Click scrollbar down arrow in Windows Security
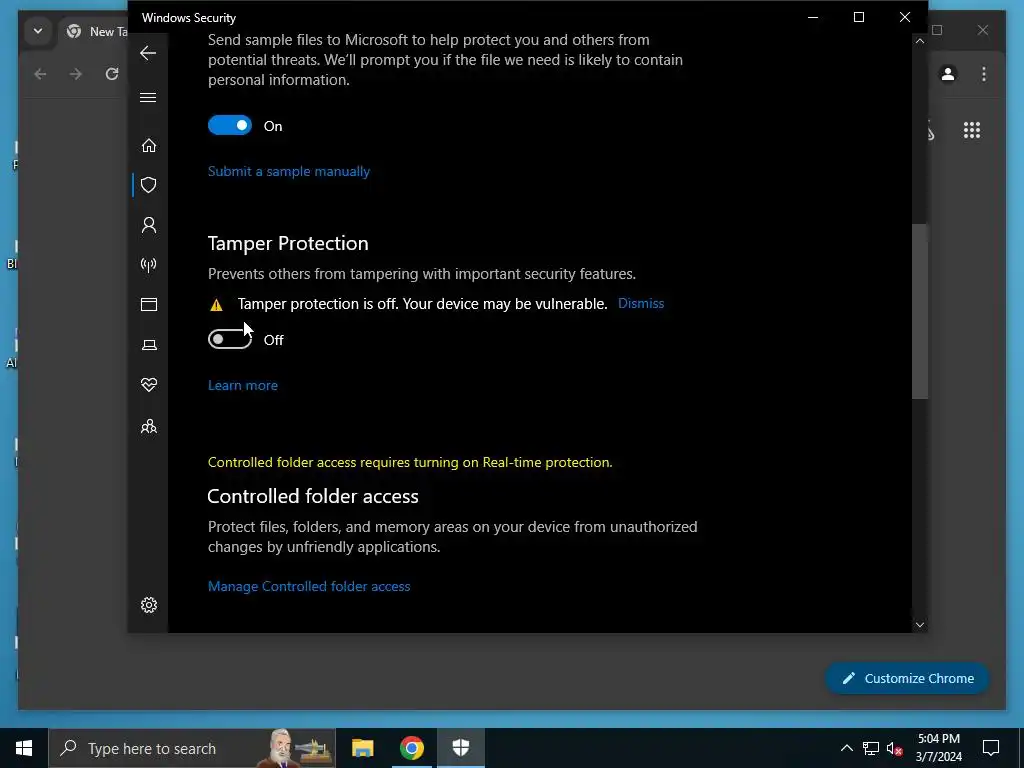This screenshot has height=768, width=1024. (920, 625)
